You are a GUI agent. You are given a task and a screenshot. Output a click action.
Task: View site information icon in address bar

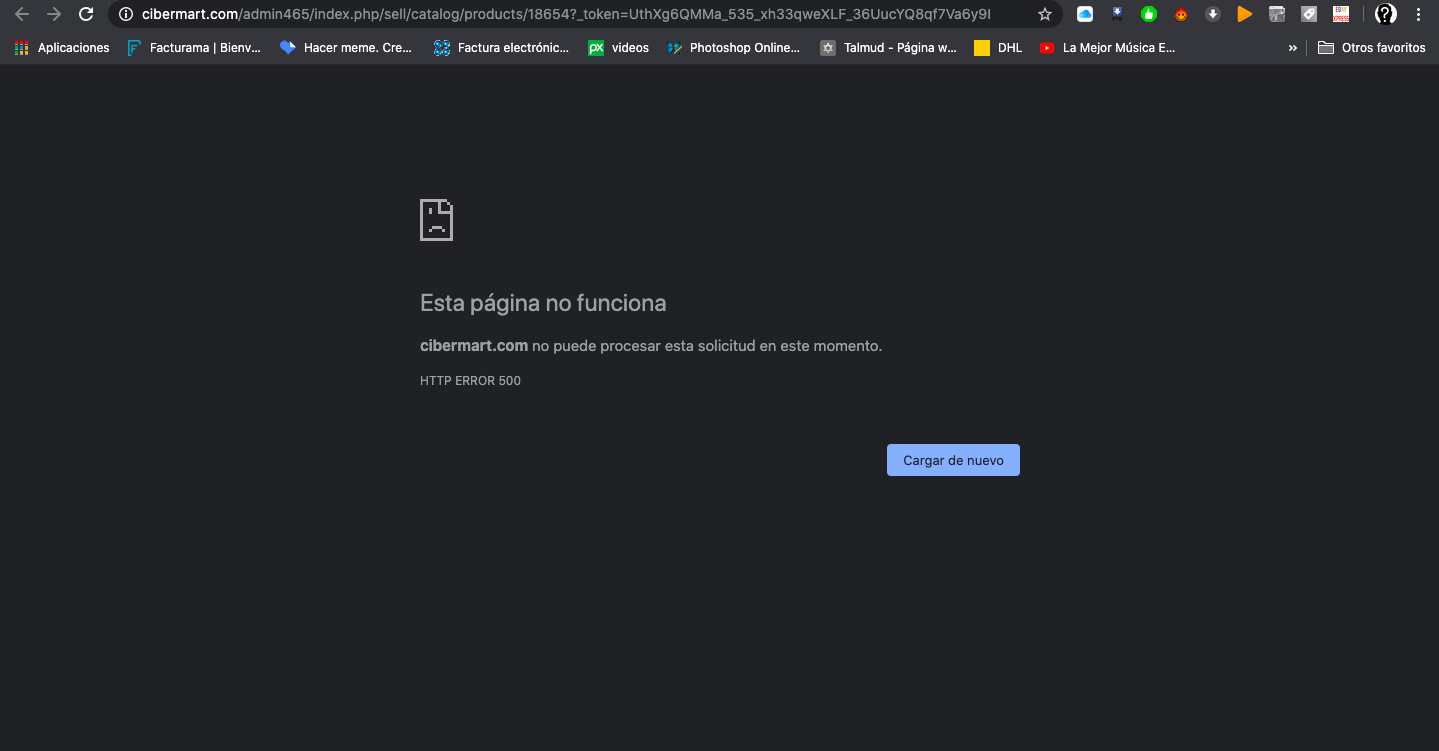click(125, 14)
